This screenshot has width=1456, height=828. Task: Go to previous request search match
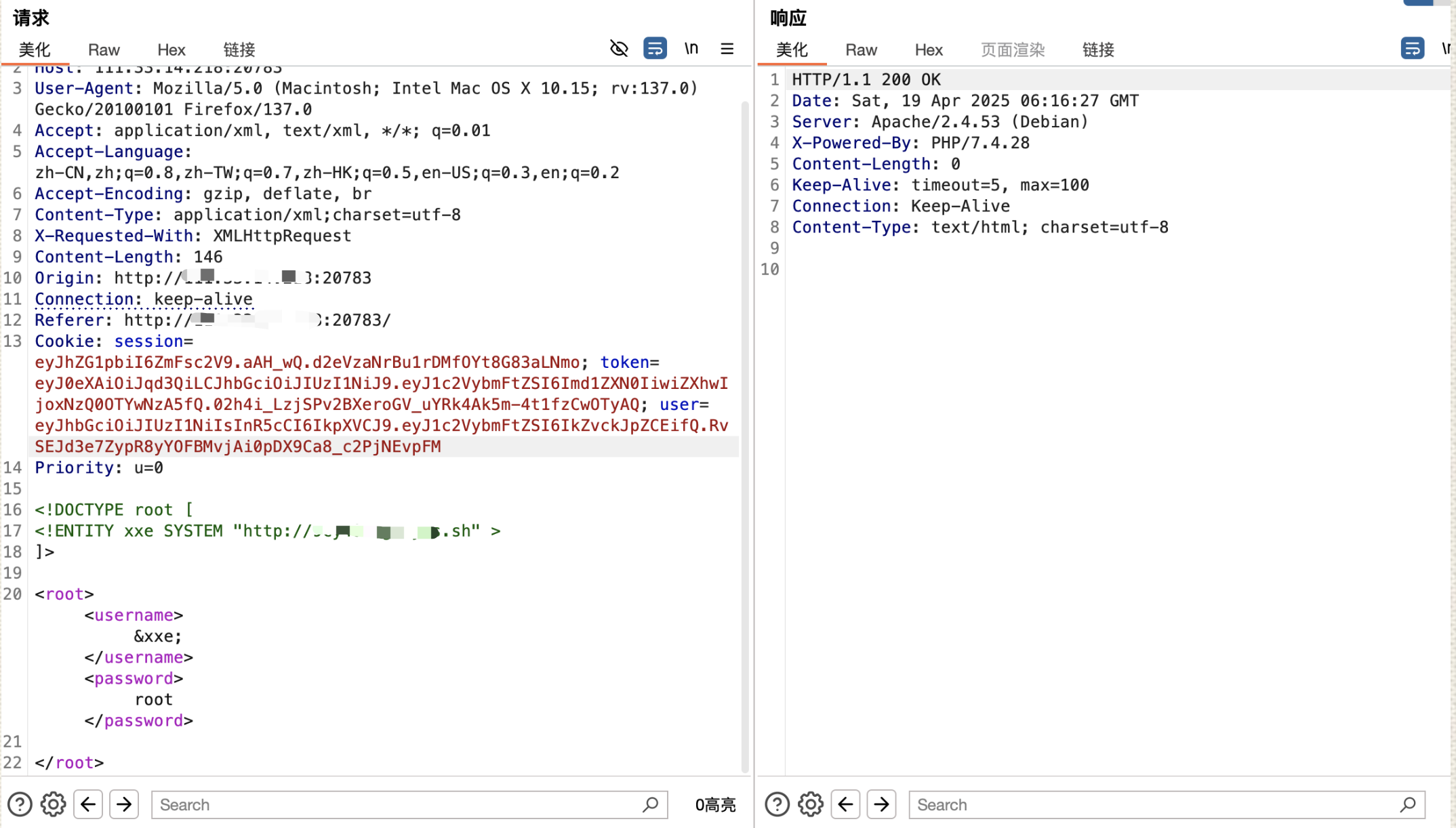(x=88, y=804)
